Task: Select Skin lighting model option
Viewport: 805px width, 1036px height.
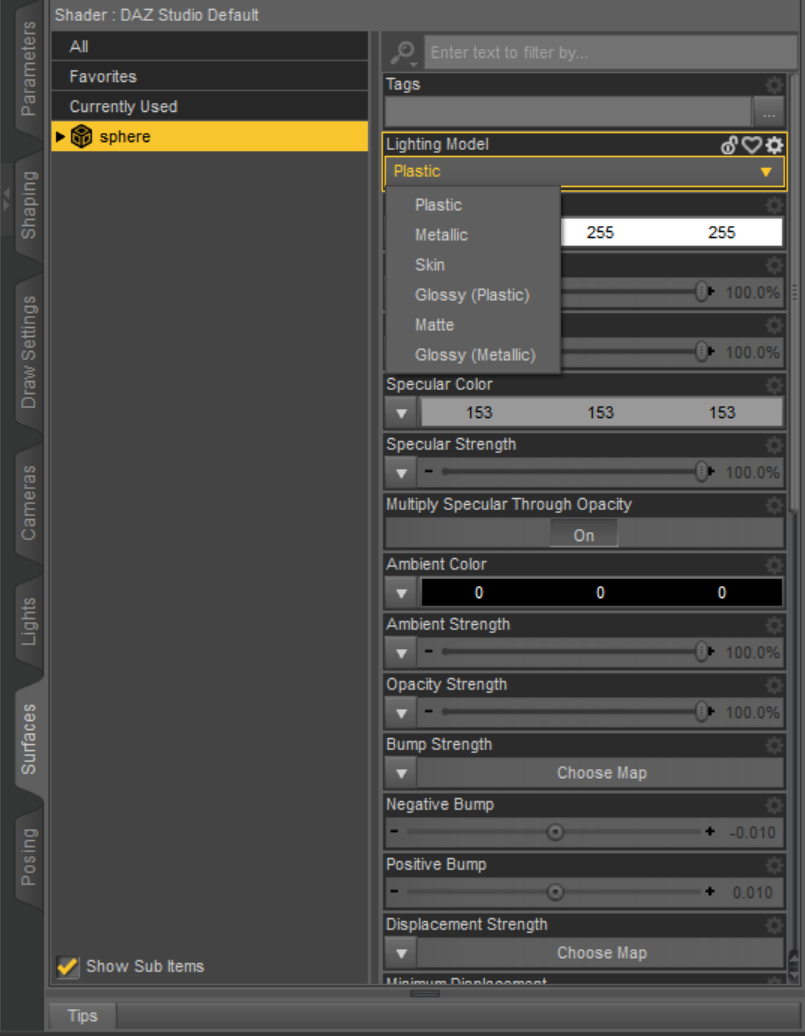Action: pyautogui.click(x=473, y=265)
